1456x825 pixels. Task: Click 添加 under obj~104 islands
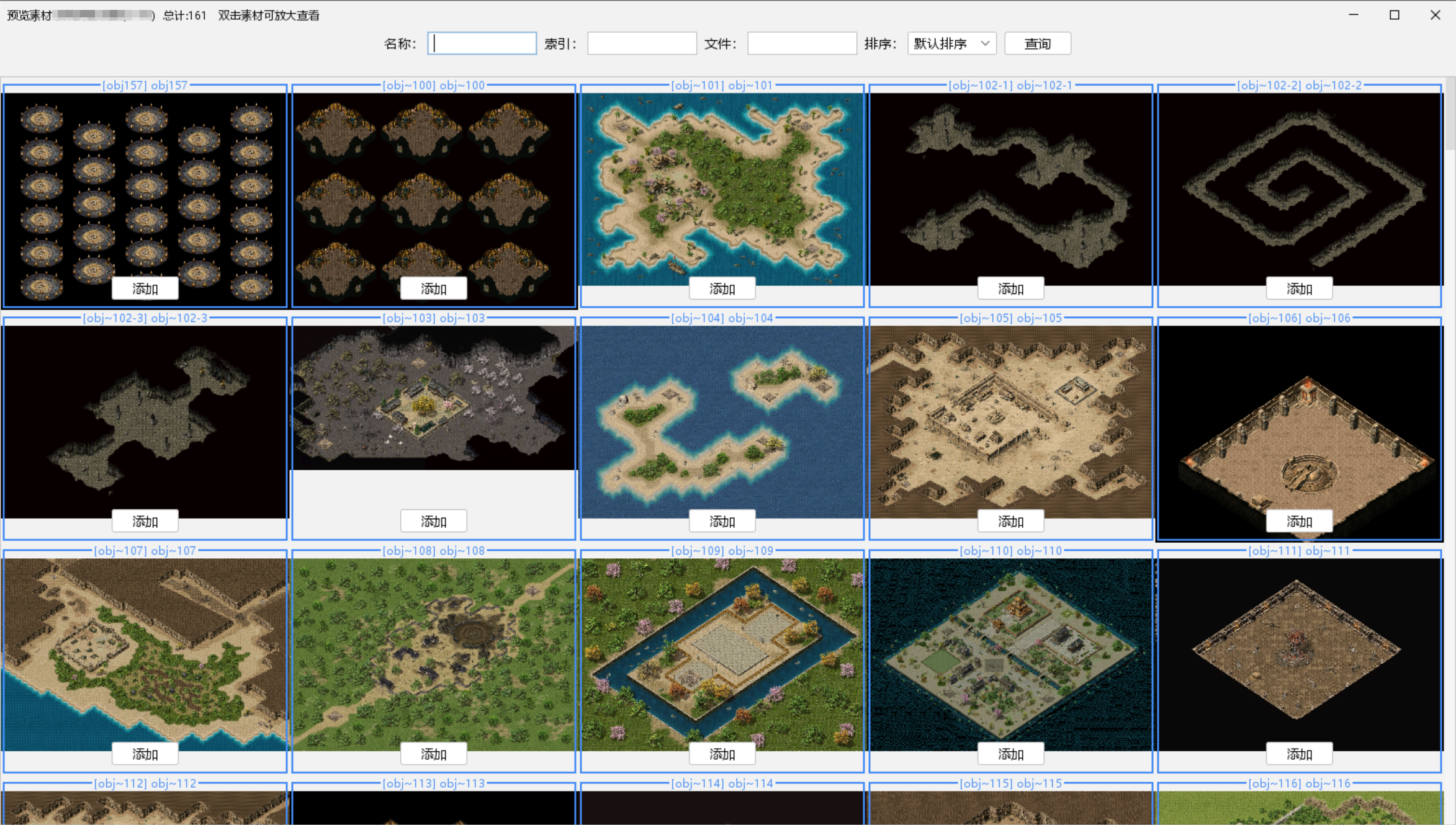[722, 521]
